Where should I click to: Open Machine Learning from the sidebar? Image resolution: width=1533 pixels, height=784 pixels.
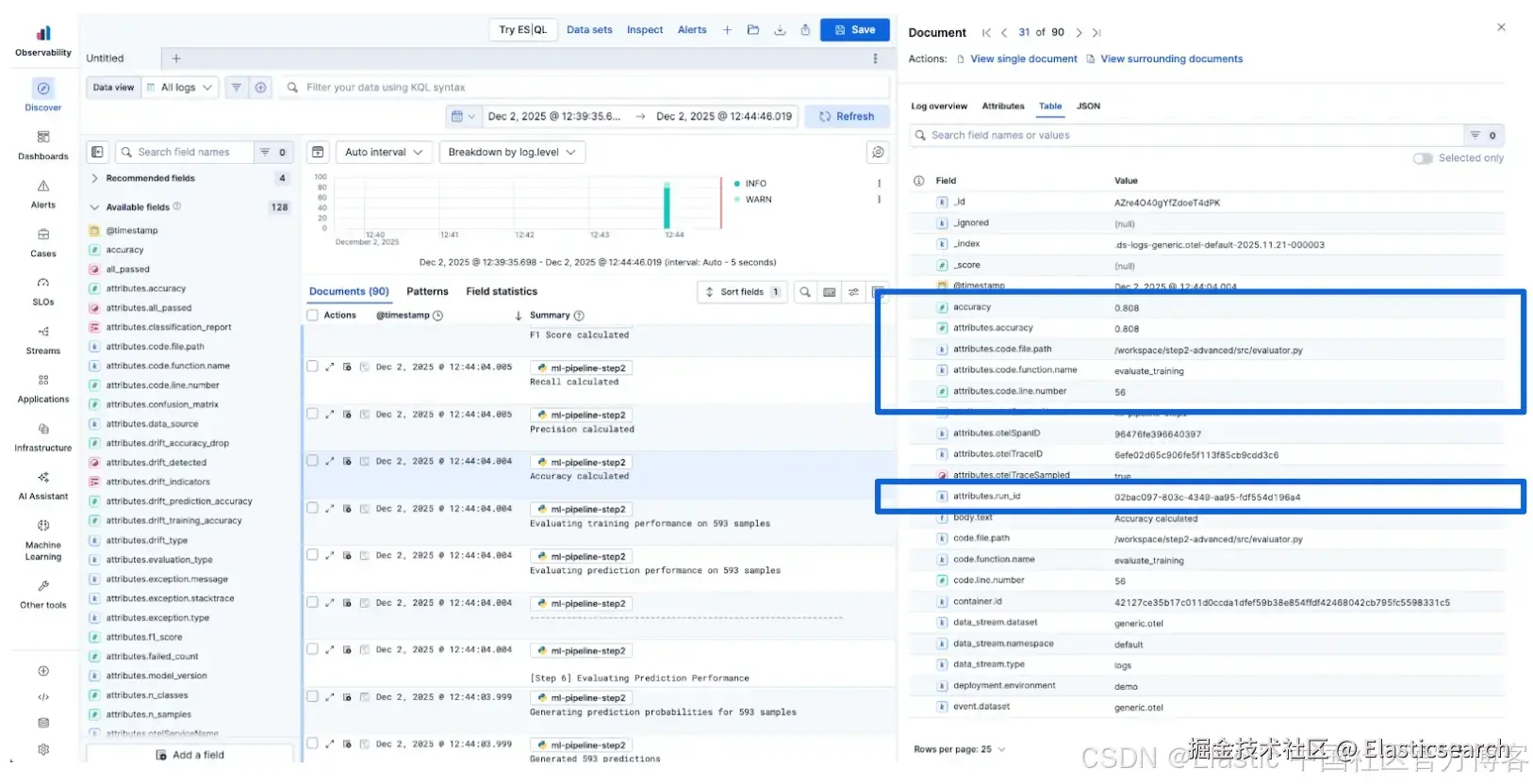click(x=43, y=526)
